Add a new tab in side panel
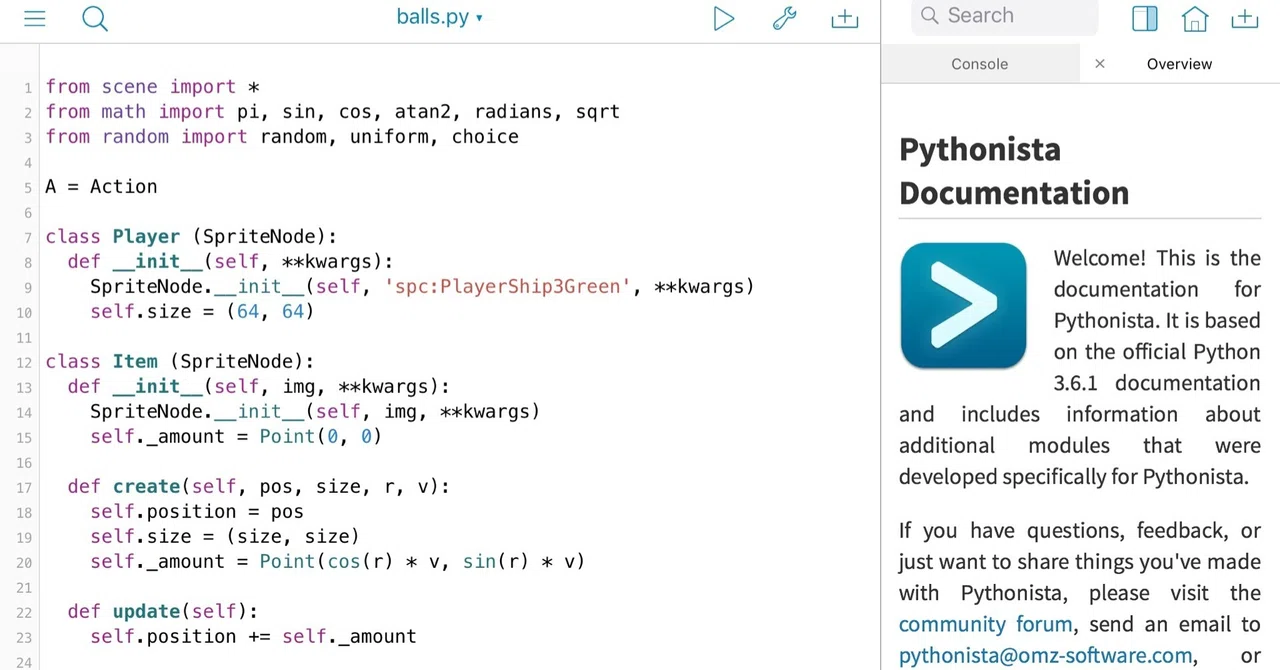 point(1245,18)
